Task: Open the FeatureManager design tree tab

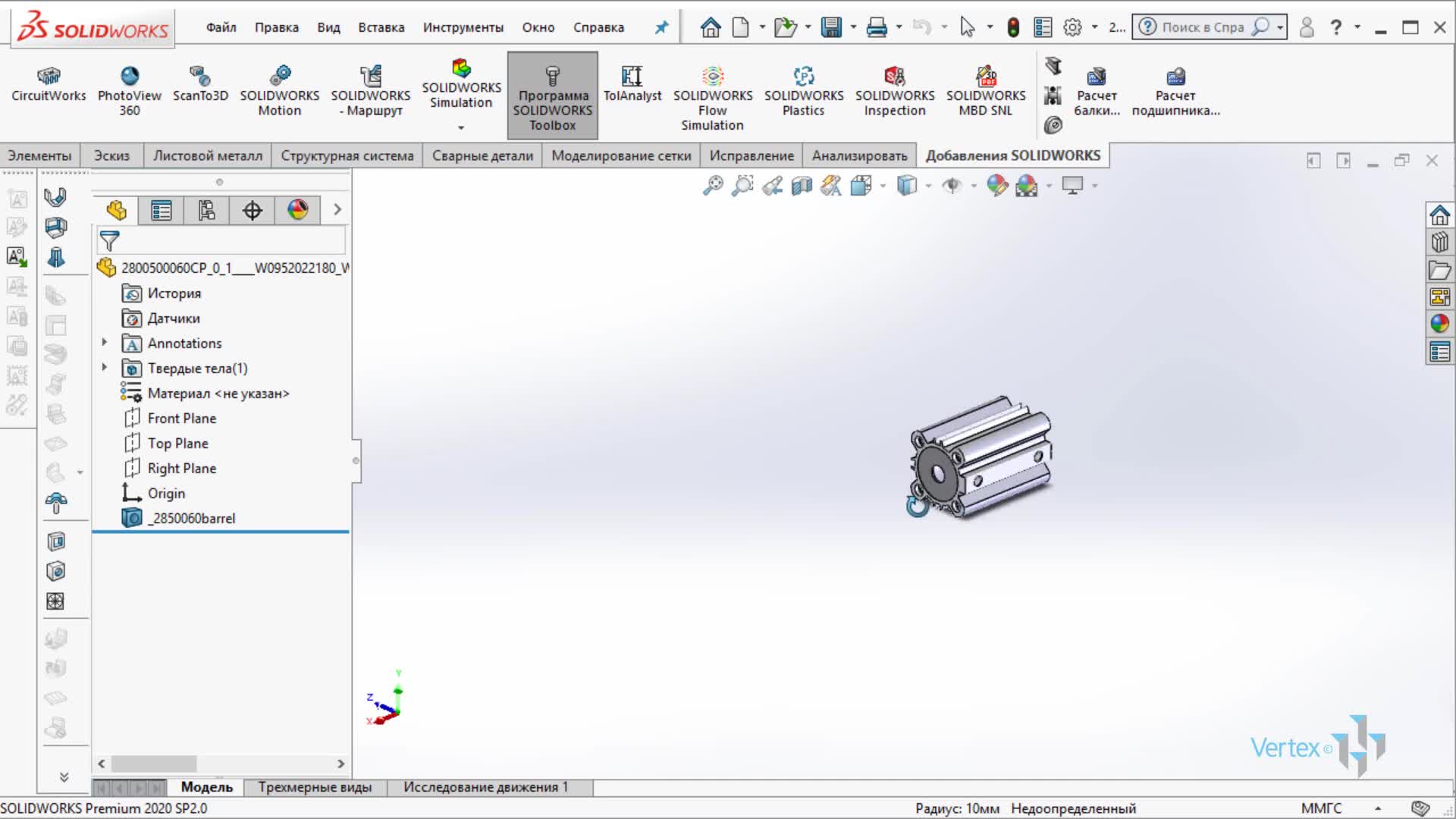Action: pyautogui.click(x=116, y=210)
